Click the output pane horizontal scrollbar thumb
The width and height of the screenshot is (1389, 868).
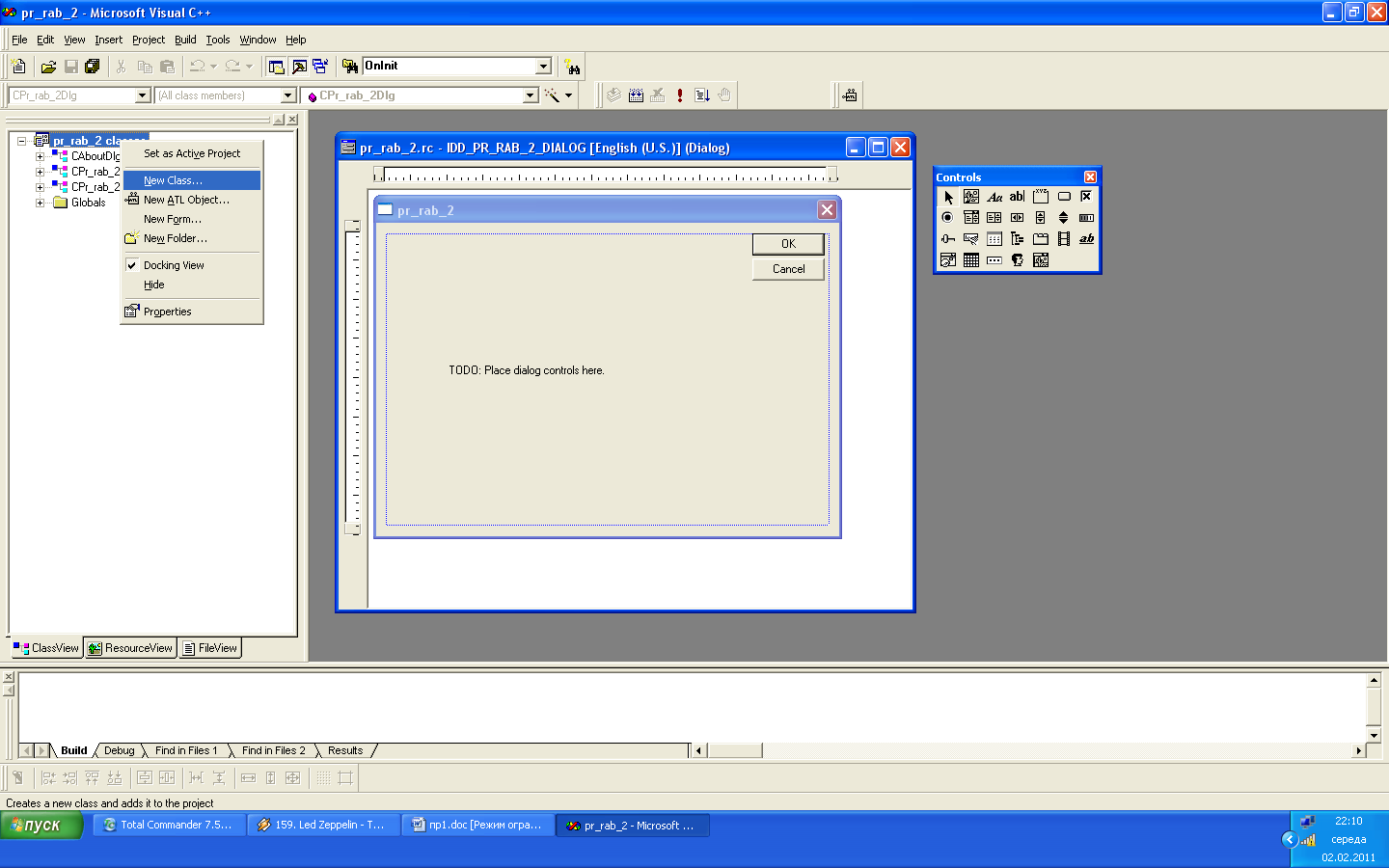pos(735,750)
